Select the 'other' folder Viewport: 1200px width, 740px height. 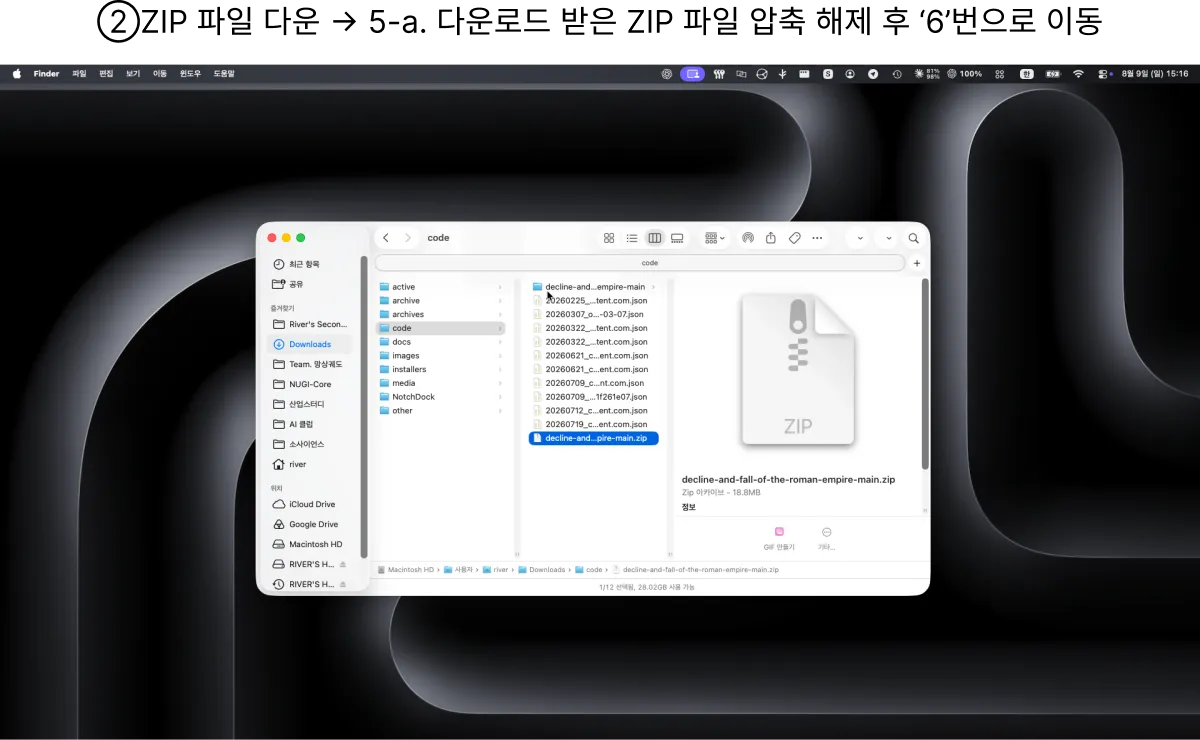pos(441,411)
